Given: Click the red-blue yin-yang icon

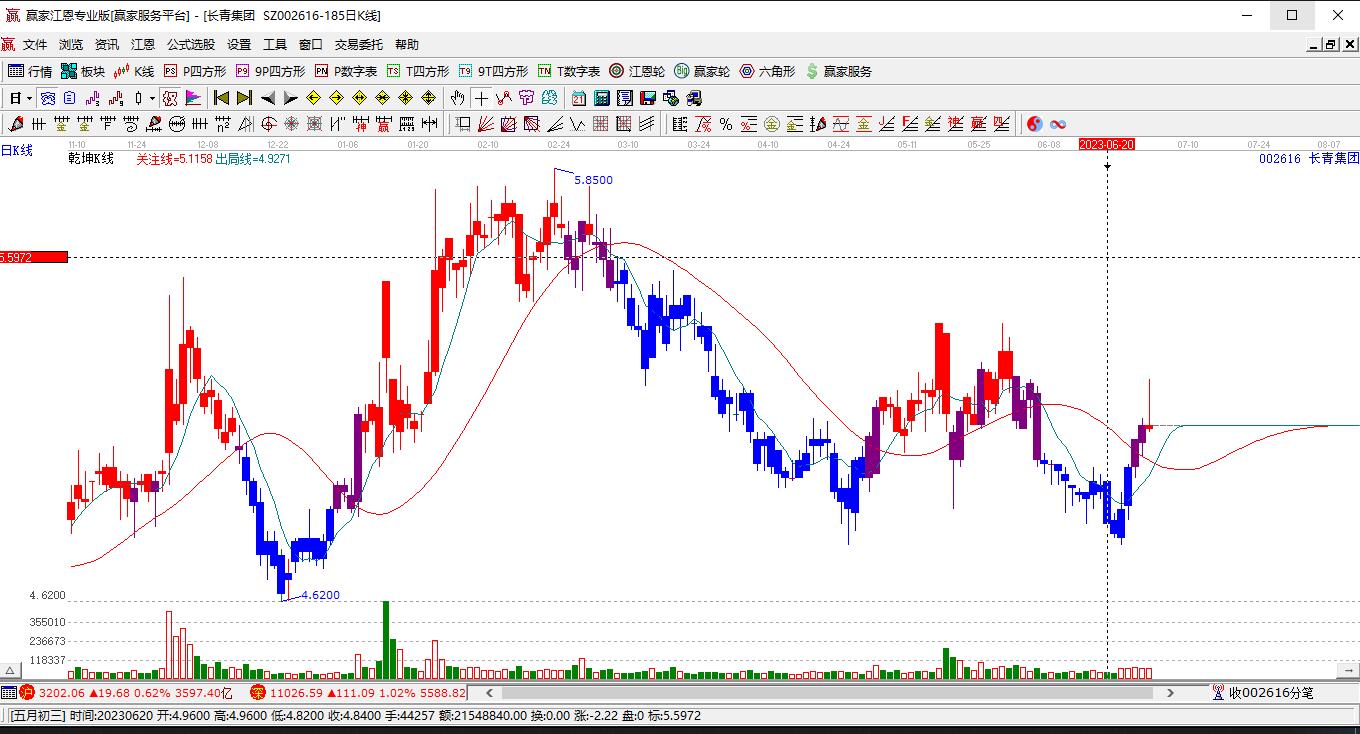Looking at the screenshot, I should [x=1034, y=124].
